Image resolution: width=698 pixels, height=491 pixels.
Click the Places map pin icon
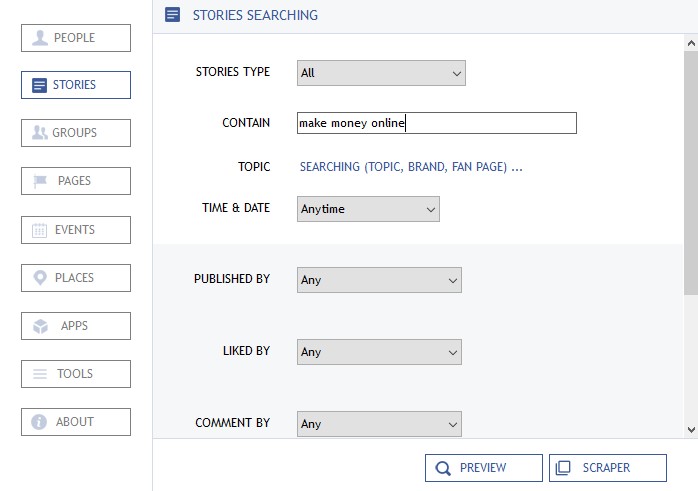point(40,278)
